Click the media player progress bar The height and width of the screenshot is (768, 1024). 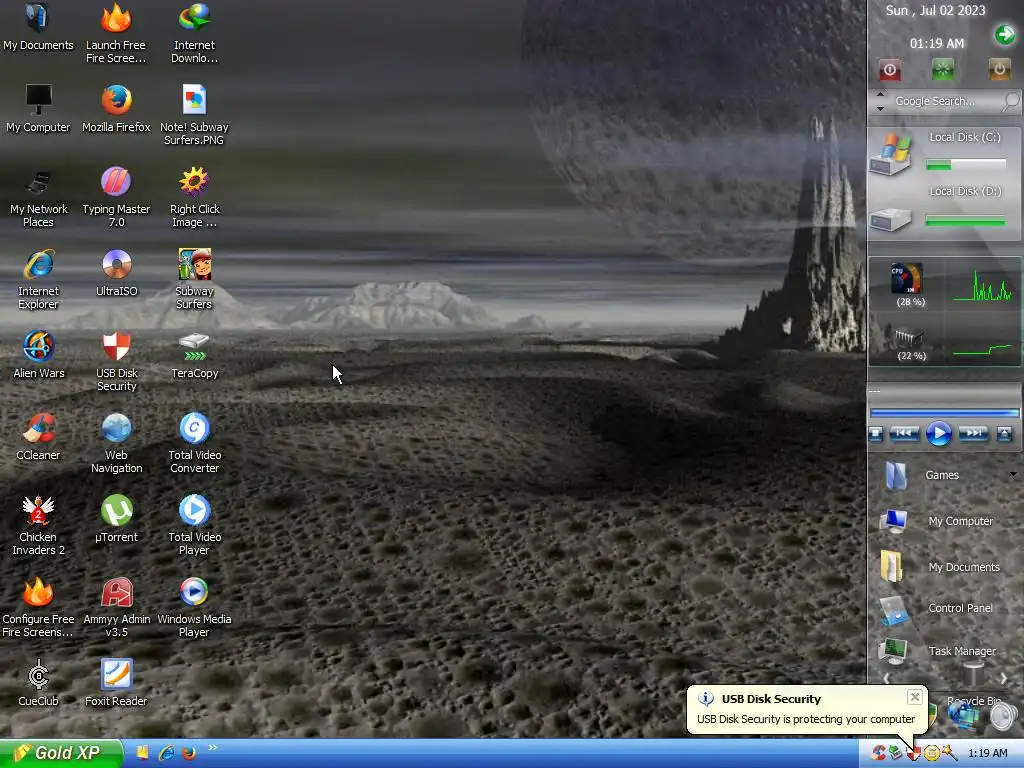[944, 413]
